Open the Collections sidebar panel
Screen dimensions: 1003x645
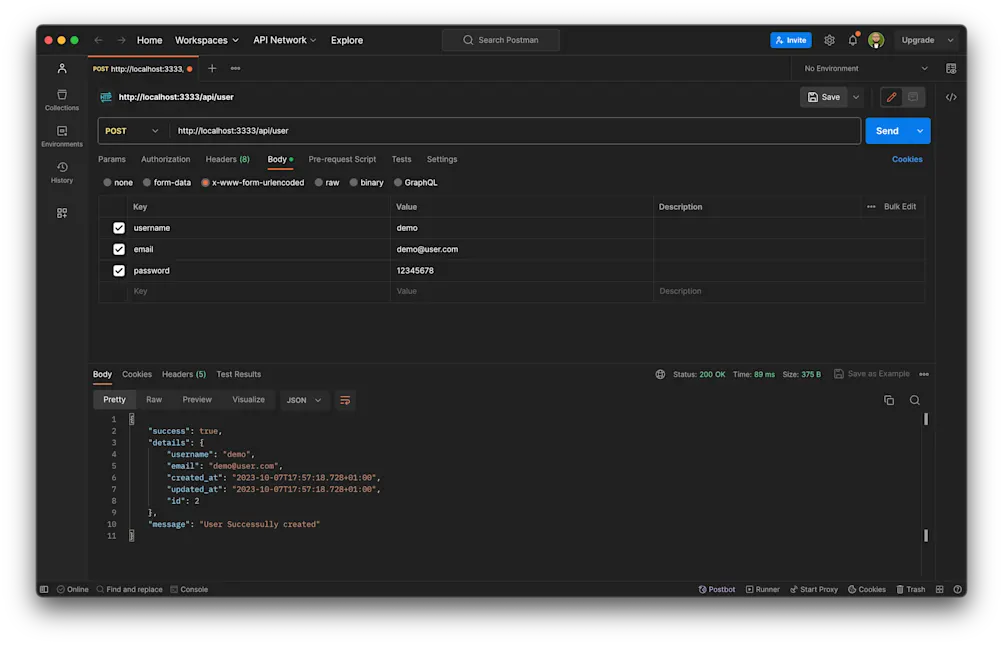(61, 97)
